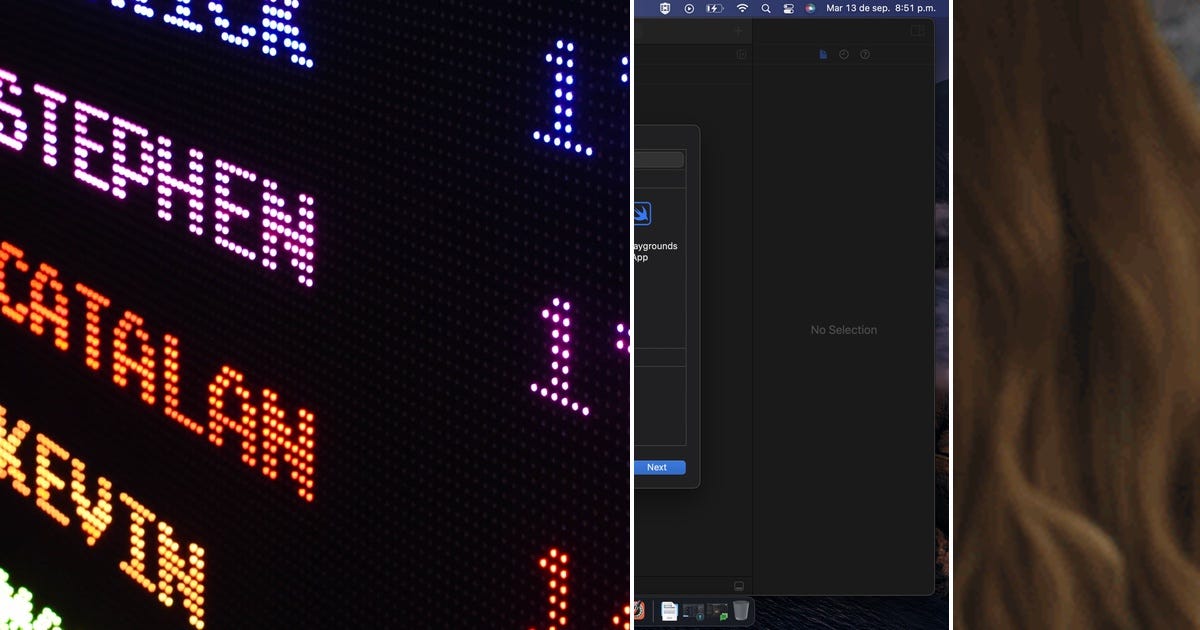Open the battery status menu

click(x=713, y=8)
